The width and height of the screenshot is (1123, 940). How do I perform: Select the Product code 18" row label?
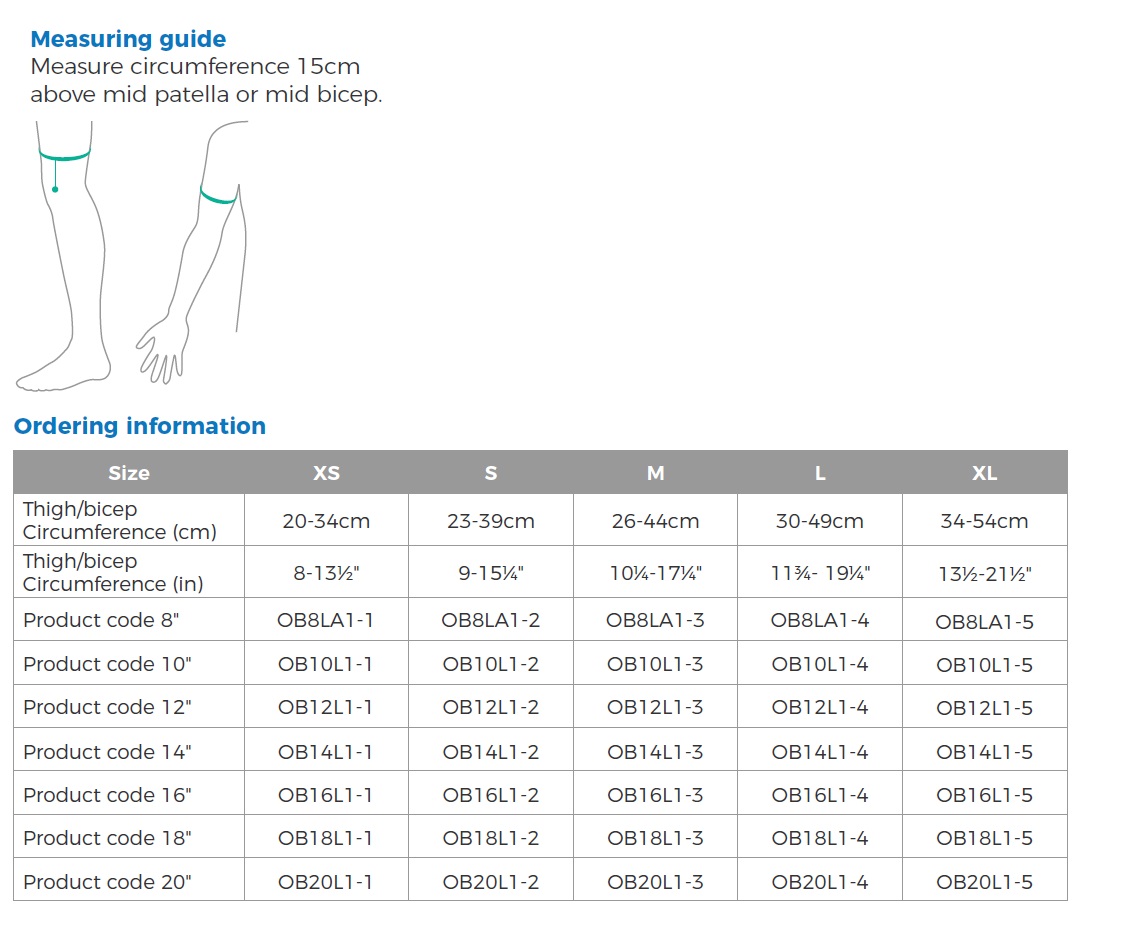click(107, 838)
